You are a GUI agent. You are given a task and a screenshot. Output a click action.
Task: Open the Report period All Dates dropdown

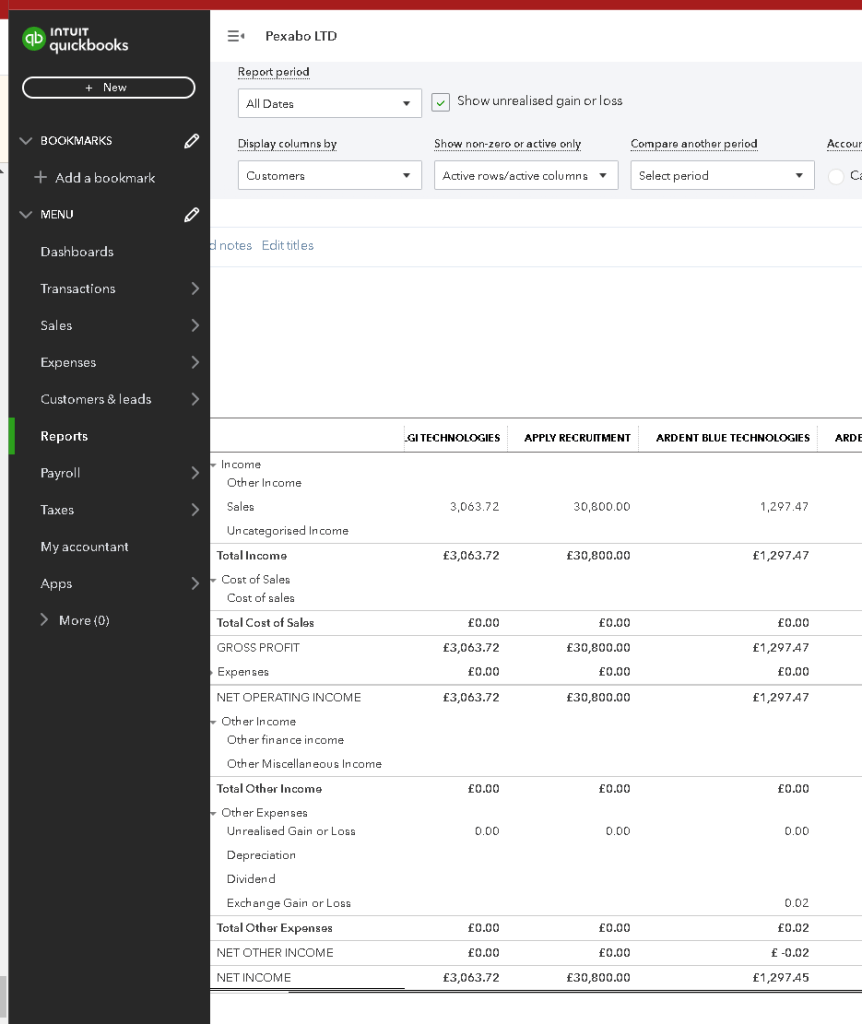[330, 104]
